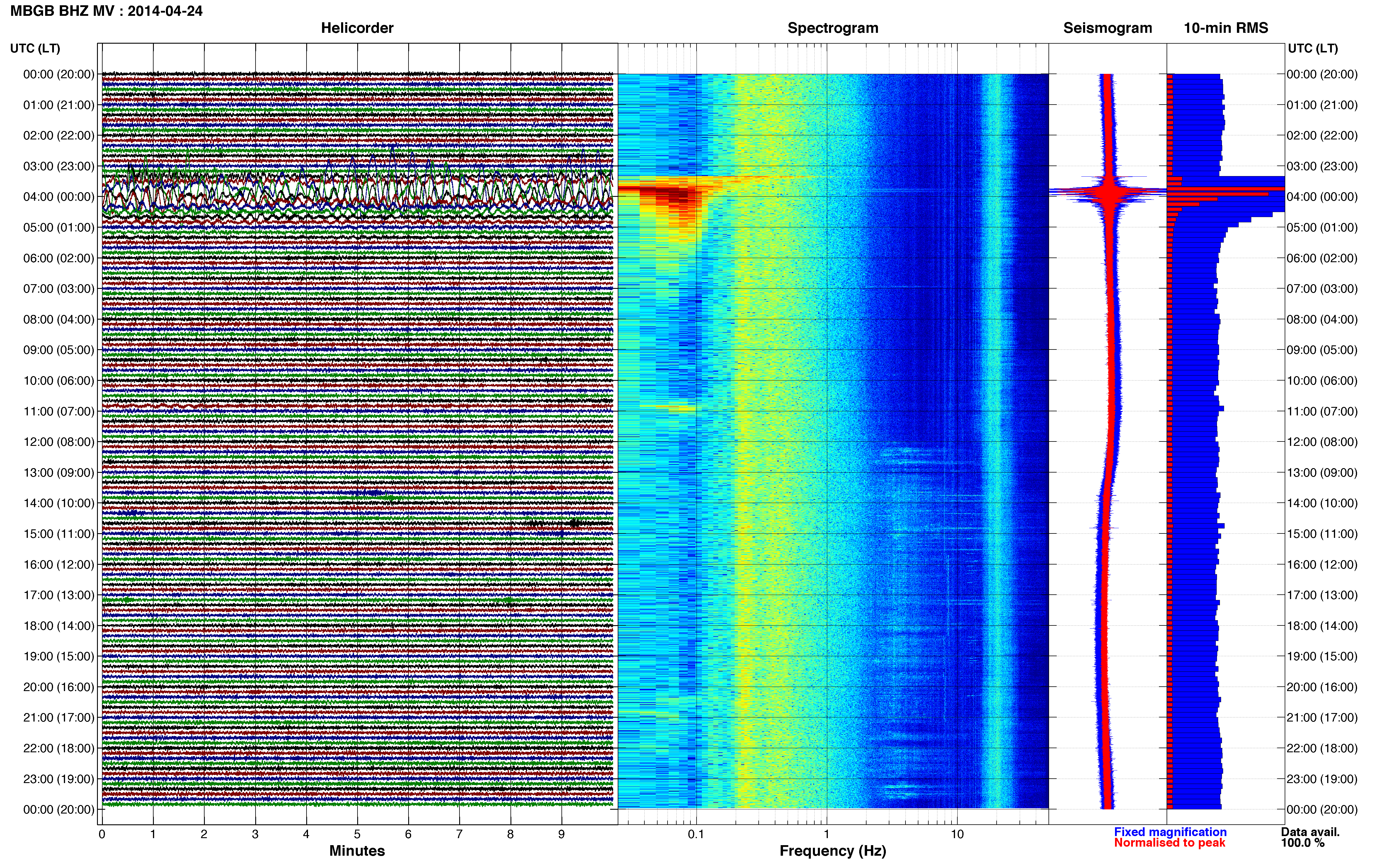Click the '01:00 (21:00)' label on the helicorder axis
The width and height of the screenshot is (1389, 868).
click(59, 105)
